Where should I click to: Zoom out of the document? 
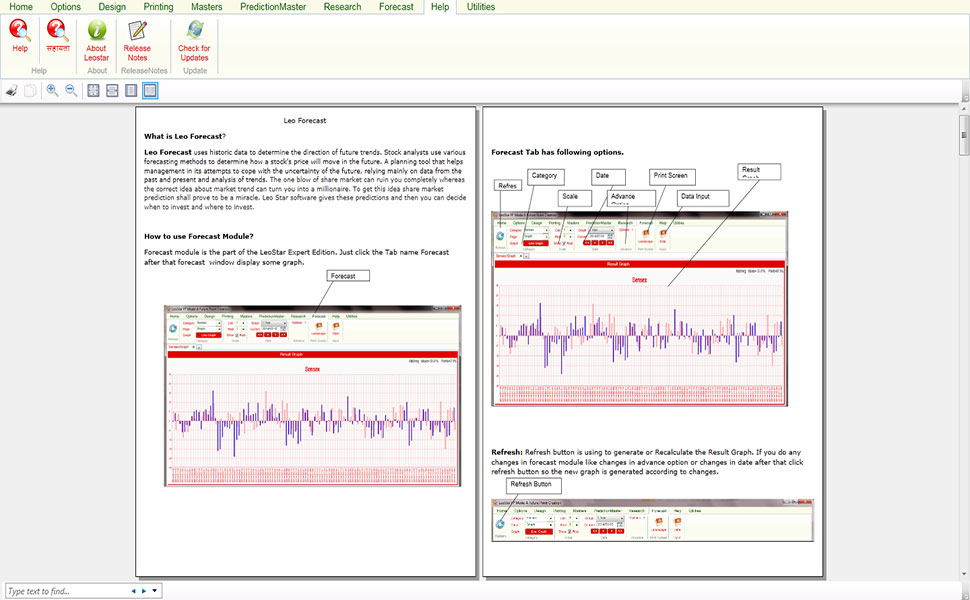[71, 91]
